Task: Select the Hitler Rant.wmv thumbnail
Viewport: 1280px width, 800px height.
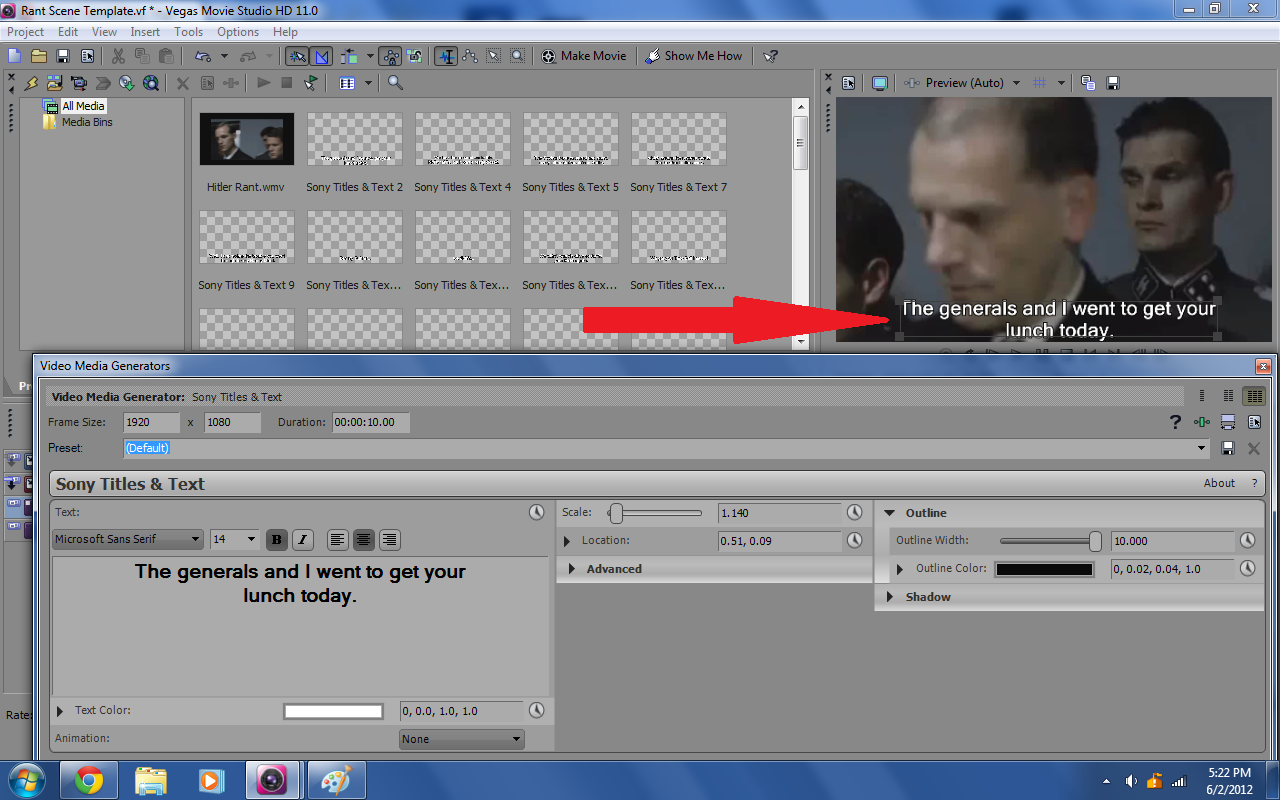Action: [x=246, y=139]
